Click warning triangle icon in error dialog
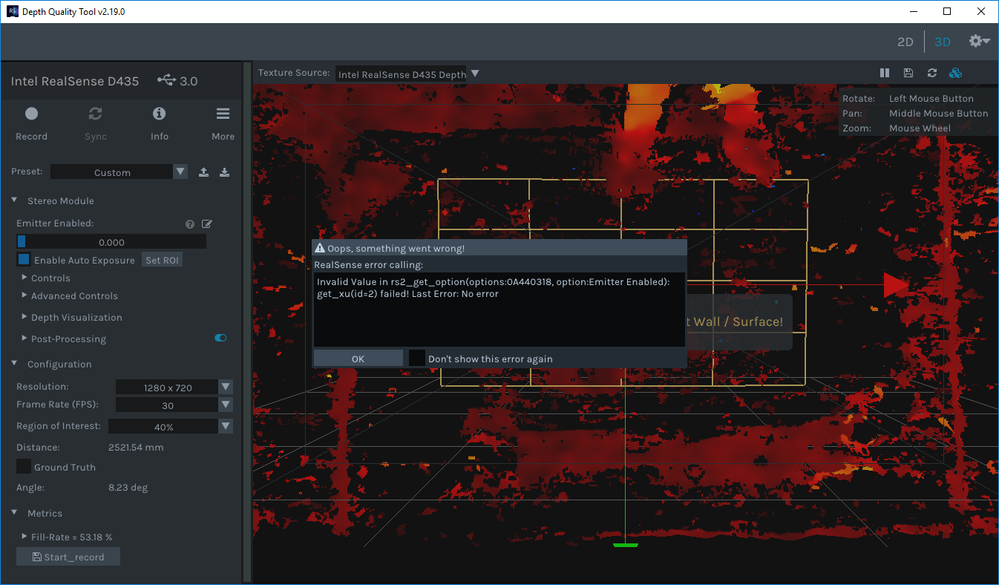The width and height of the screenshot is (999, 585). tap(320, 248)
